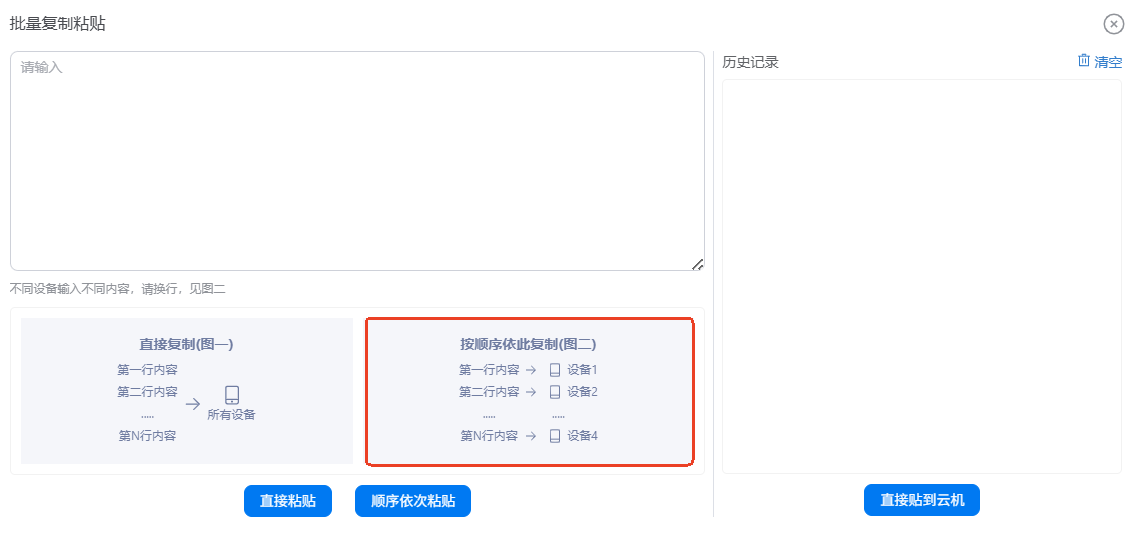Click the 历史记录 panel title
This screenshot has height=537, width=1134.
tap(751, 63)
